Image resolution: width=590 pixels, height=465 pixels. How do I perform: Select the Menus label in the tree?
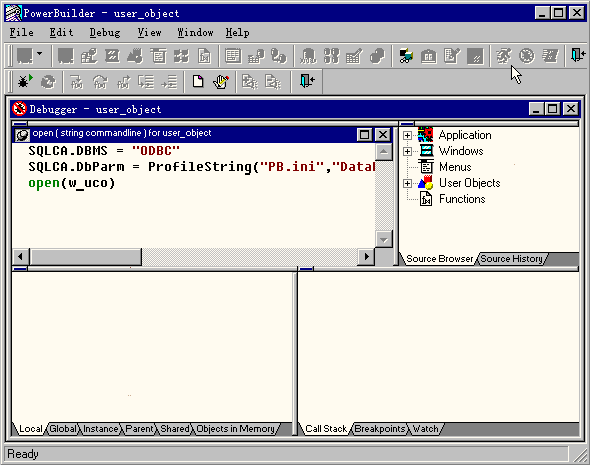click(455, 167)
